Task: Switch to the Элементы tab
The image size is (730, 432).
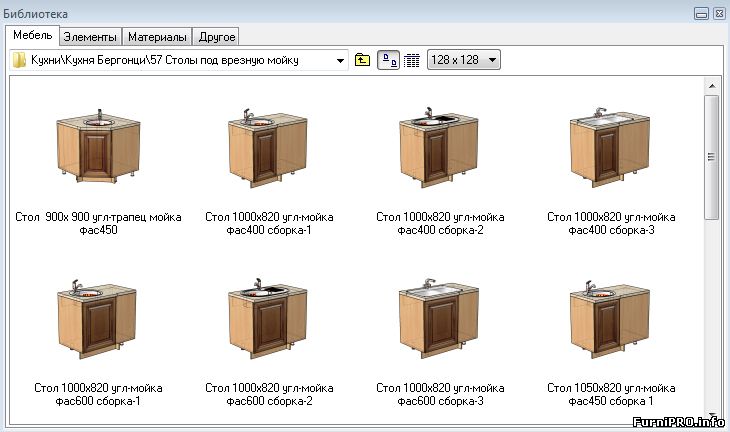Action: (x=90, y=37)
